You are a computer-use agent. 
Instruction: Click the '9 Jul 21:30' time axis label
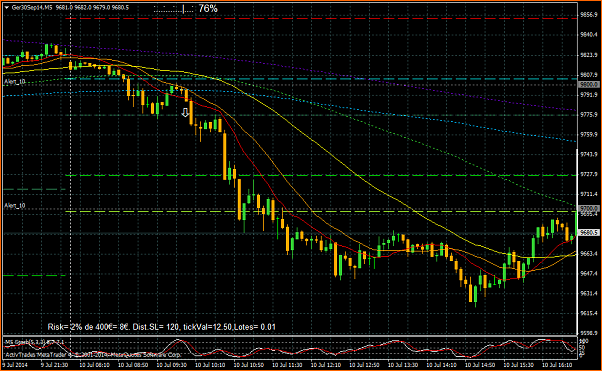pyautogui.click(x=56, y=365)
